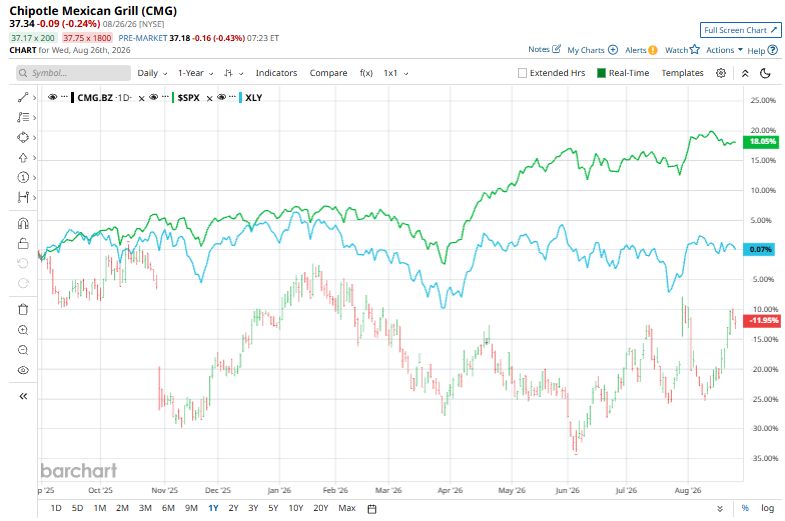Select the measure range tool
The height and width of the screenshot is (521, 785).
pos(23,197)
